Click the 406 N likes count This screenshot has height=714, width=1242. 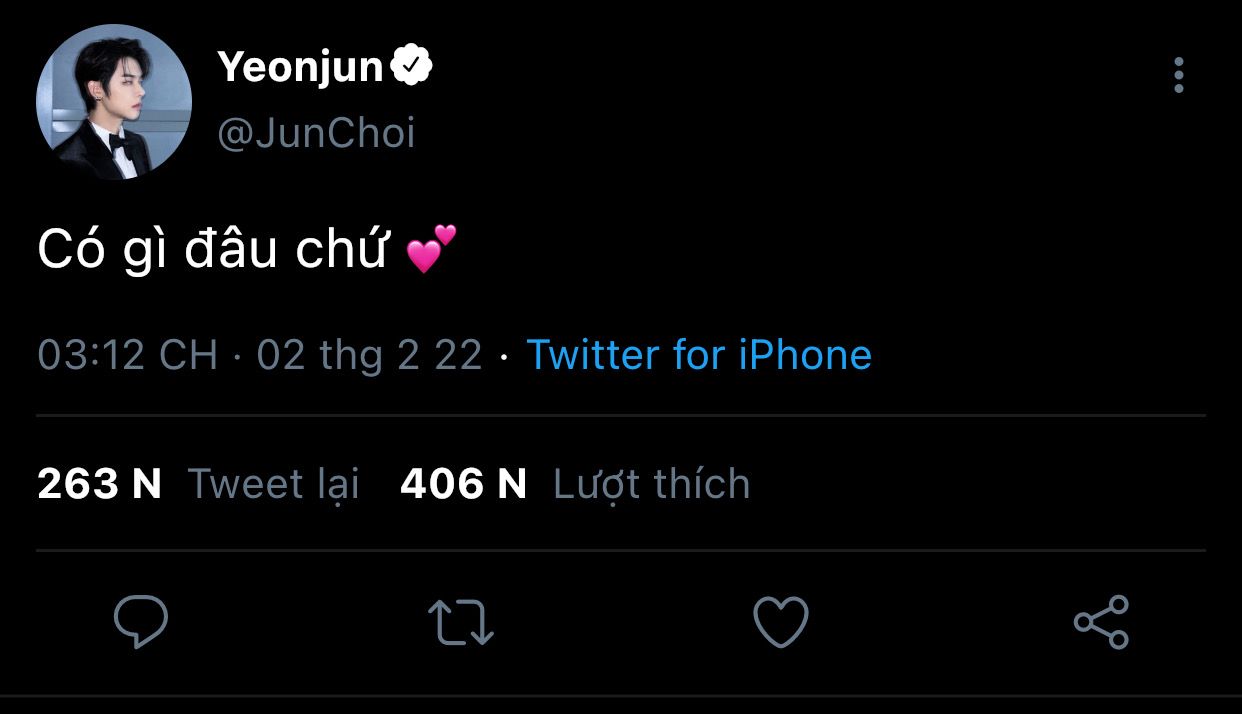point(463,484)
